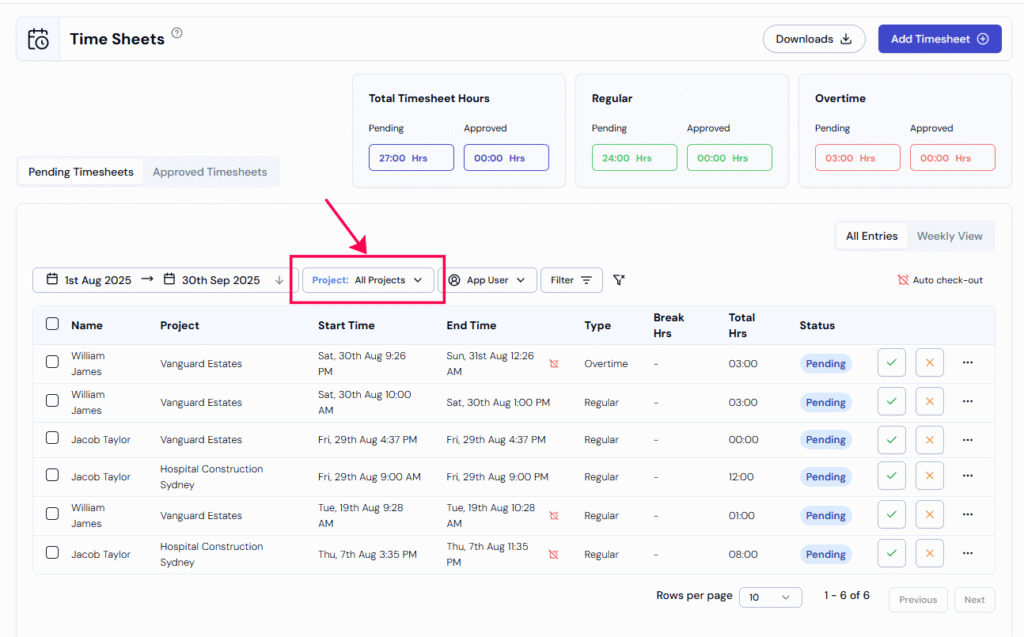
Task: Open the Project: All Projects dropdown
Action: click(368, 280)
